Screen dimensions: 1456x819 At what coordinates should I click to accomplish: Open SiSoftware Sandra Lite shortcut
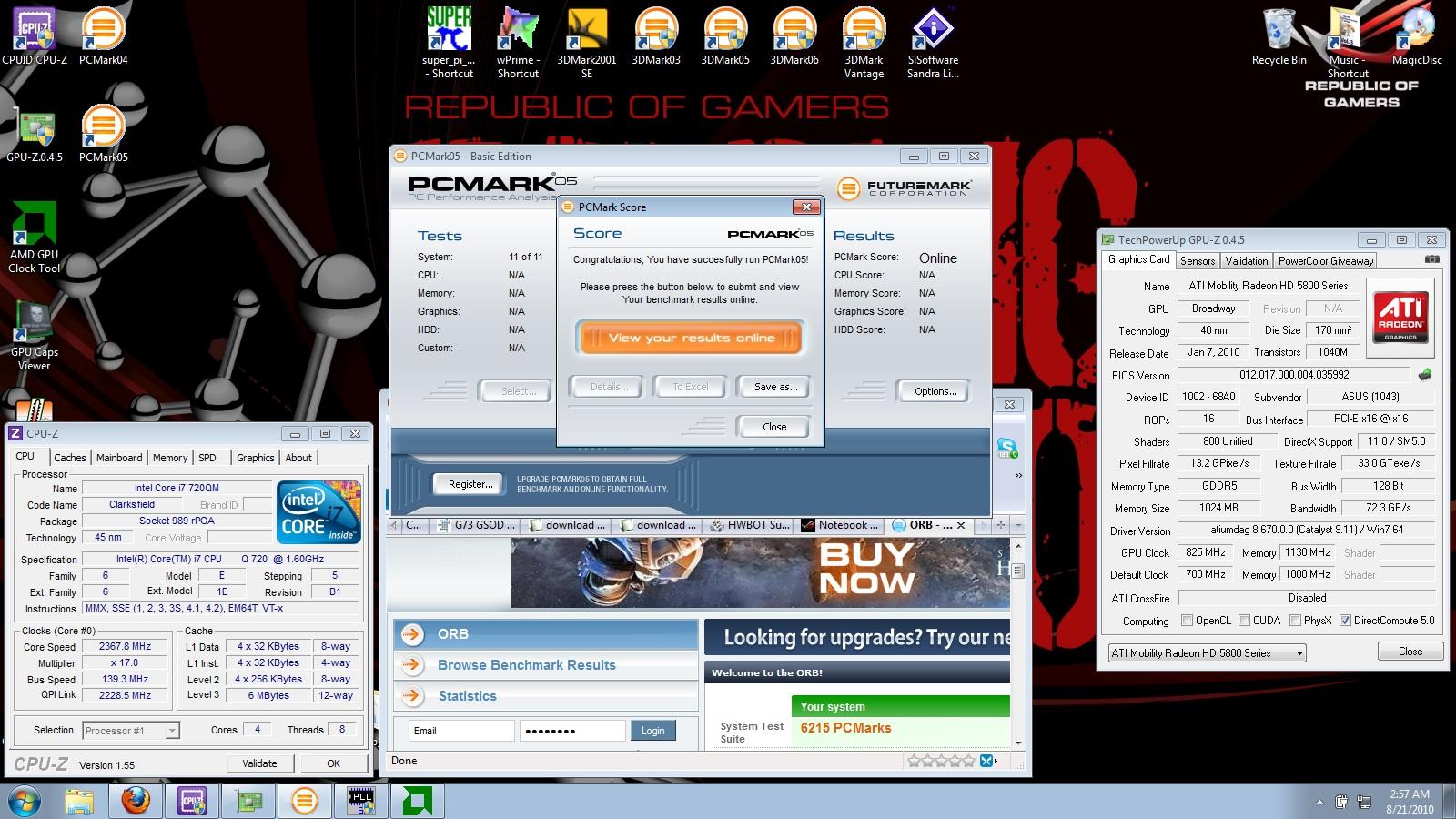click(933, 42)
